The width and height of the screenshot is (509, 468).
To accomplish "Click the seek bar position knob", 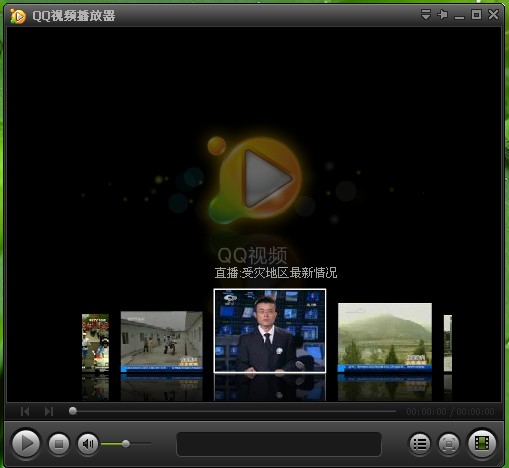I will tap(73, 411).
